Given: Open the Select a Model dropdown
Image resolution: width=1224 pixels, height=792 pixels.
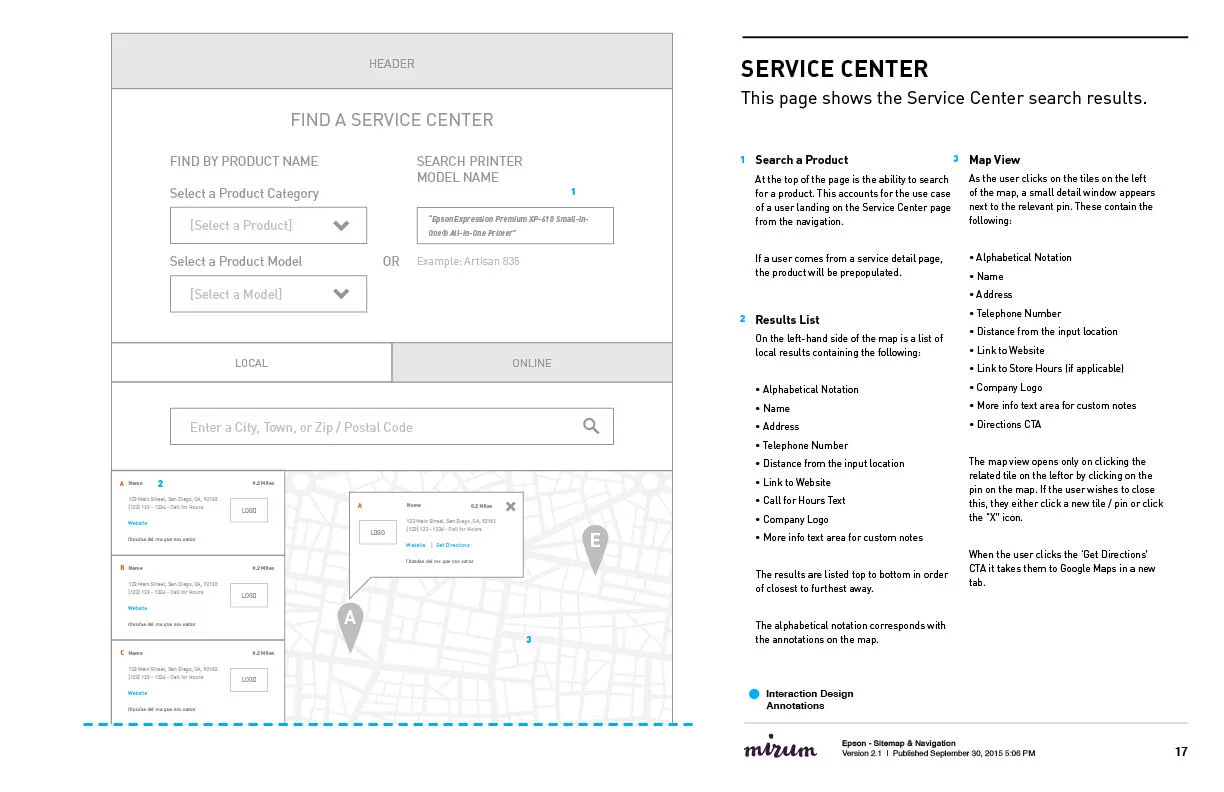Looking at the screenshot, I should (x=268, y=294).
